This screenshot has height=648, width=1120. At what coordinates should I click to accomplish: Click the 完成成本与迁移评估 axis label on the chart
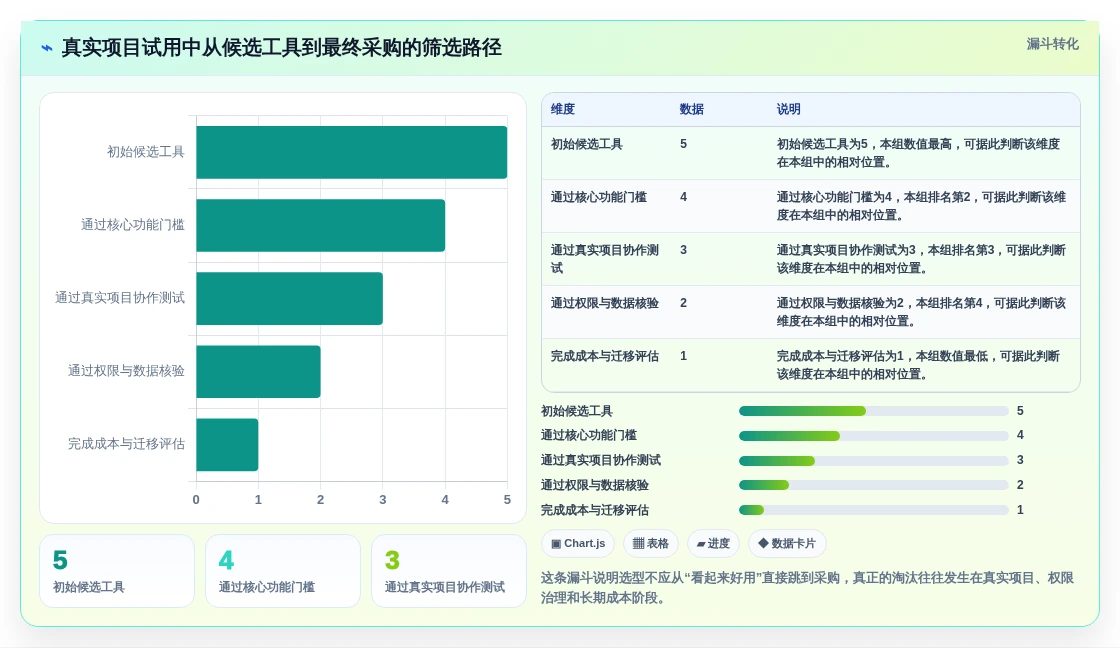126,444
